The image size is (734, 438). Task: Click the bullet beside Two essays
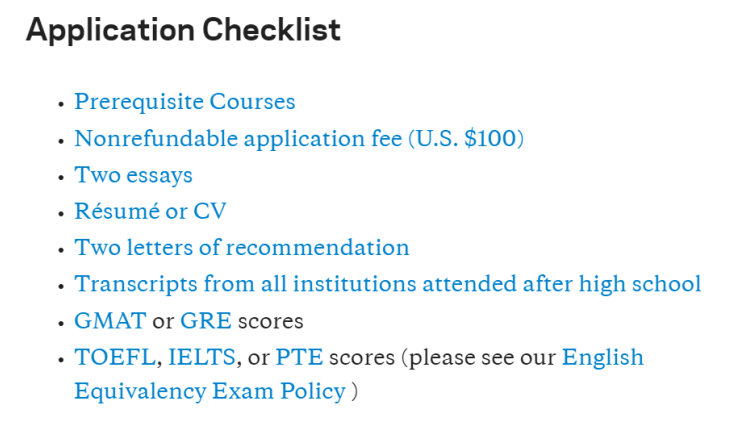point(62,176)
